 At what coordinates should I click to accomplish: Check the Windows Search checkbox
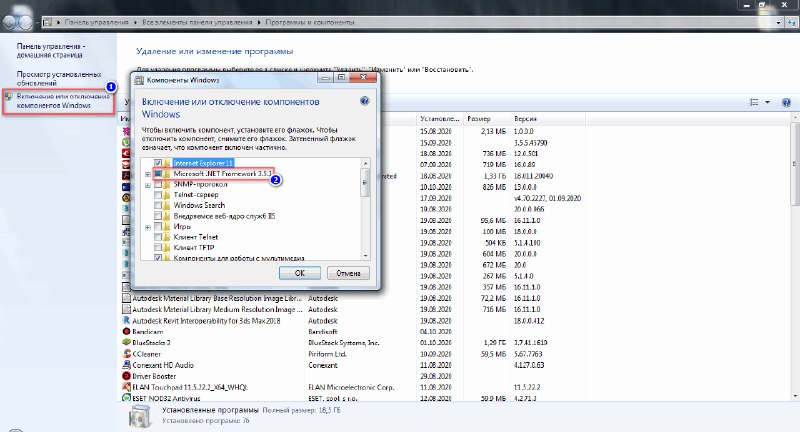pos(158,205)
